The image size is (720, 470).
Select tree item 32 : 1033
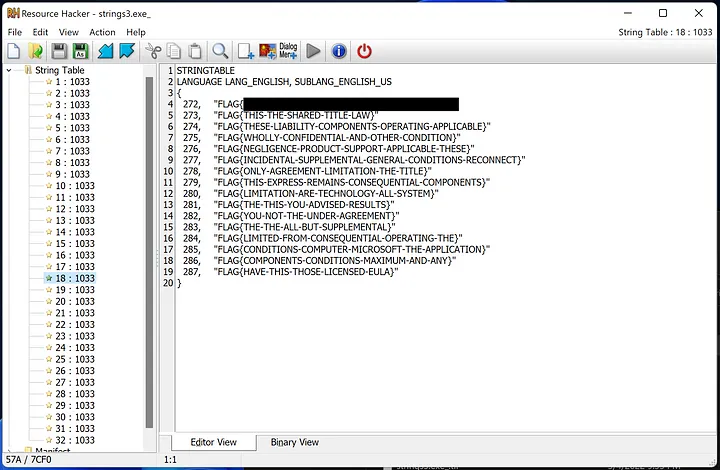(x=75, y=440)
